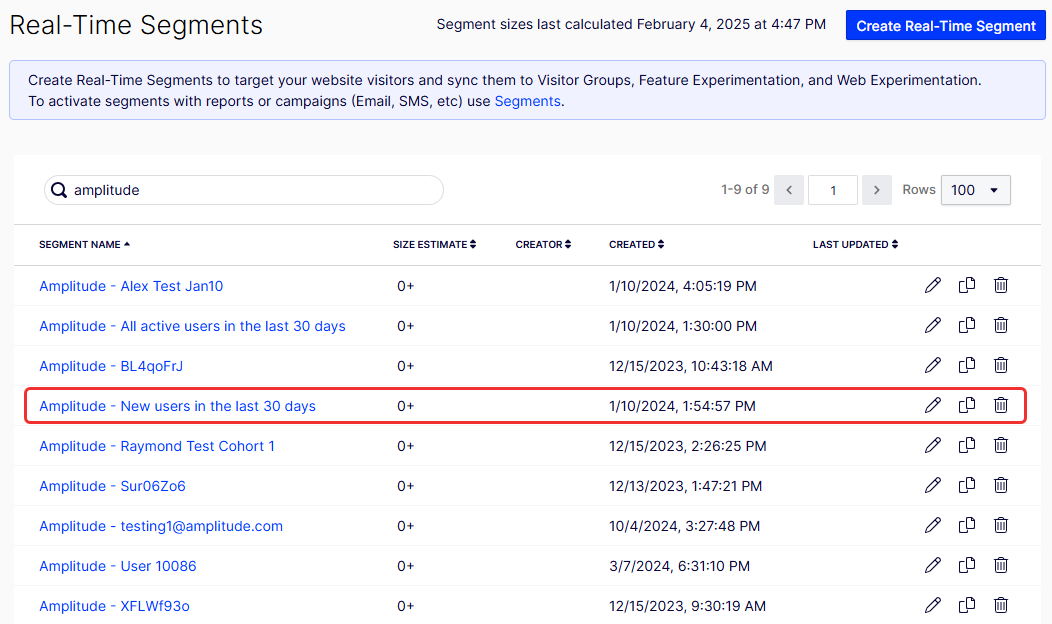
Task: Open Amplitude - Alex Test Jan10
Action: pos(131,286)
